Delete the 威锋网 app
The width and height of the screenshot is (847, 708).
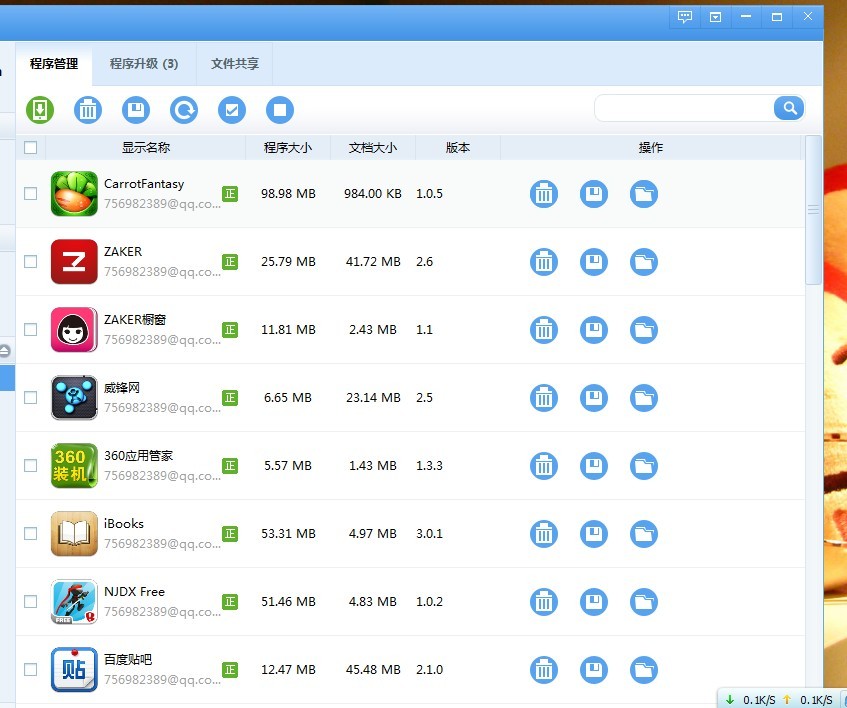click(543, 398)
